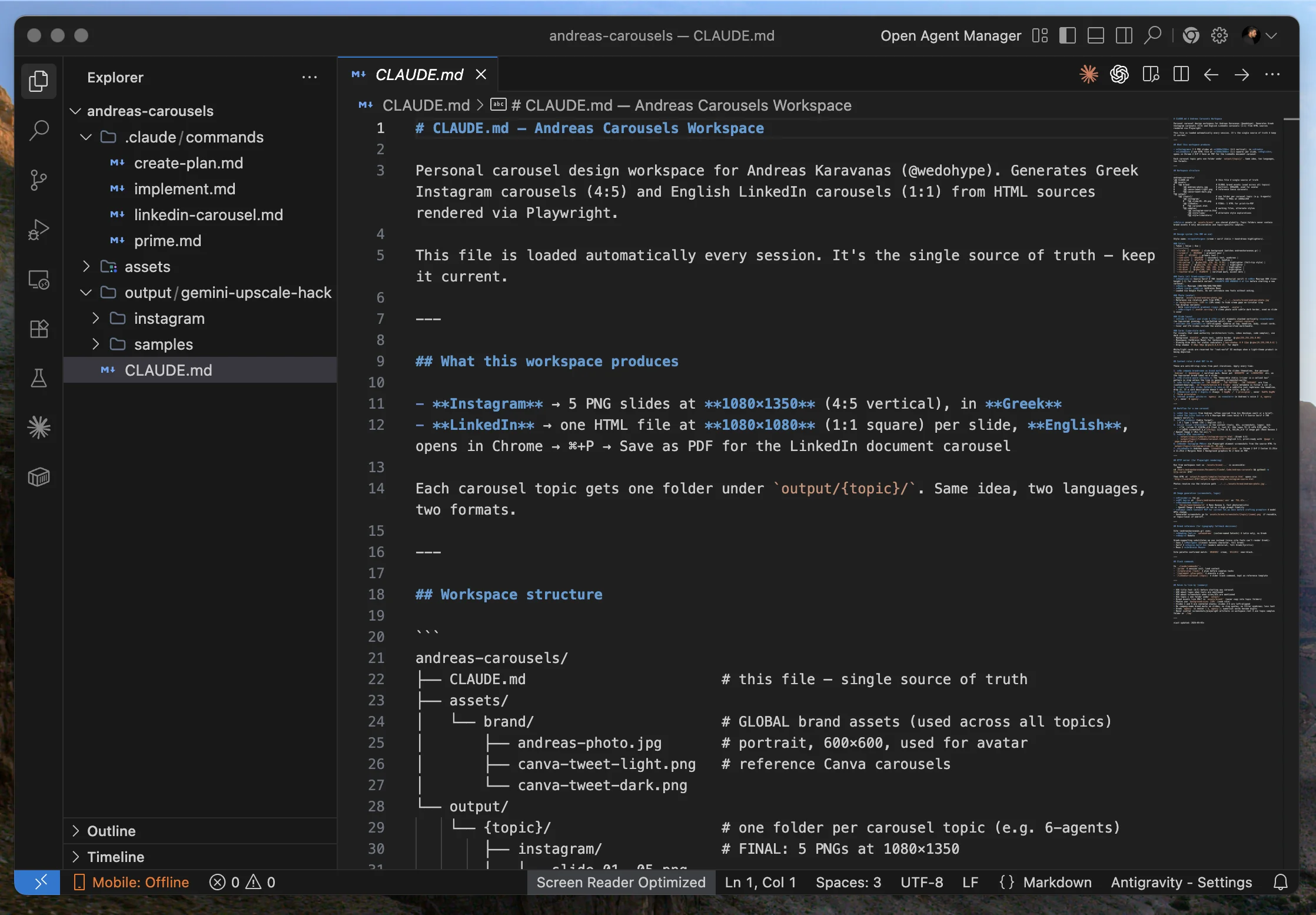
Task: Open markdown preview to the side
Action: click(x=1151, y=74)
